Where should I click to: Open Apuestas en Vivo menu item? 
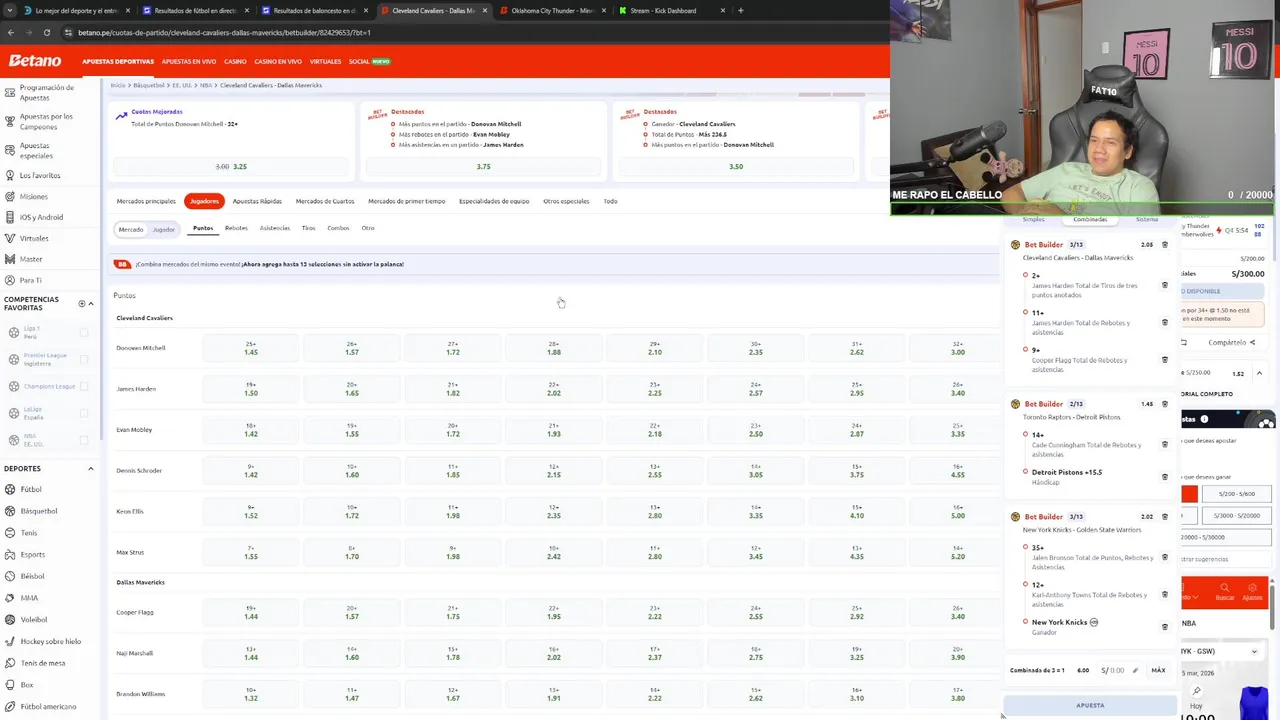pos(189,61)
